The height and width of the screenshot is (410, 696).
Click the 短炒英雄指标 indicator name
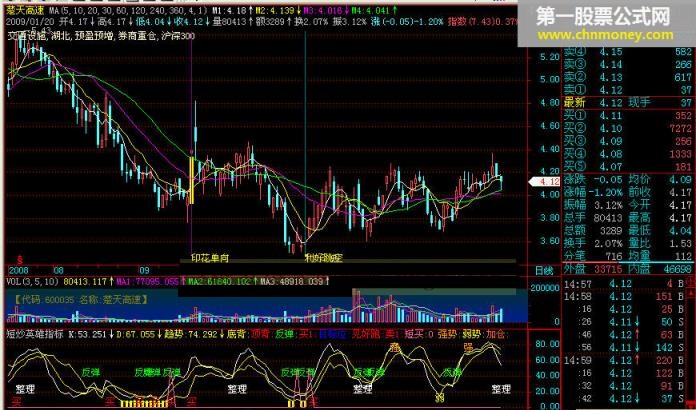point(35,334)
